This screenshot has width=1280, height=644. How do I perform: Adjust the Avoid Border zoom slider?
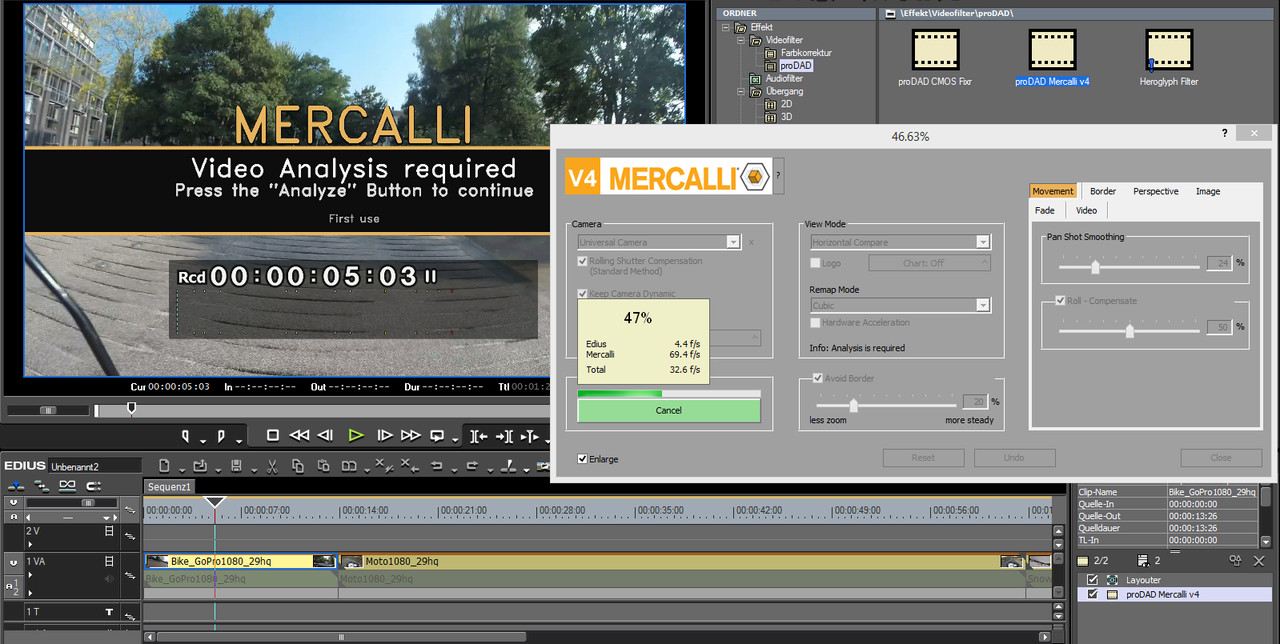point(854,404)
